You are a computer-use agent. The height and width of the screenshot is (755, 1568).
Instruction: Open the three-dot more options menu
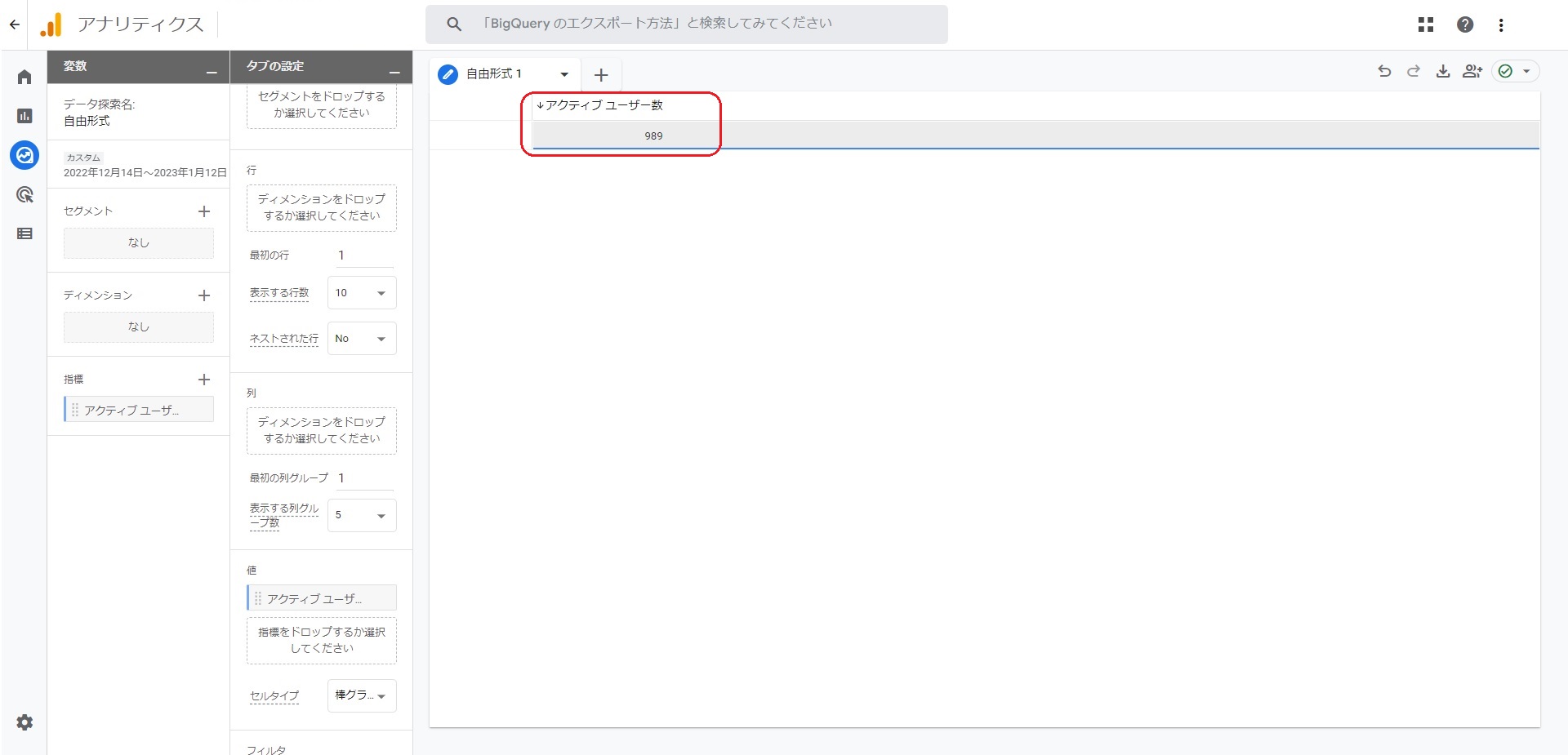(x=1501, y=24)
